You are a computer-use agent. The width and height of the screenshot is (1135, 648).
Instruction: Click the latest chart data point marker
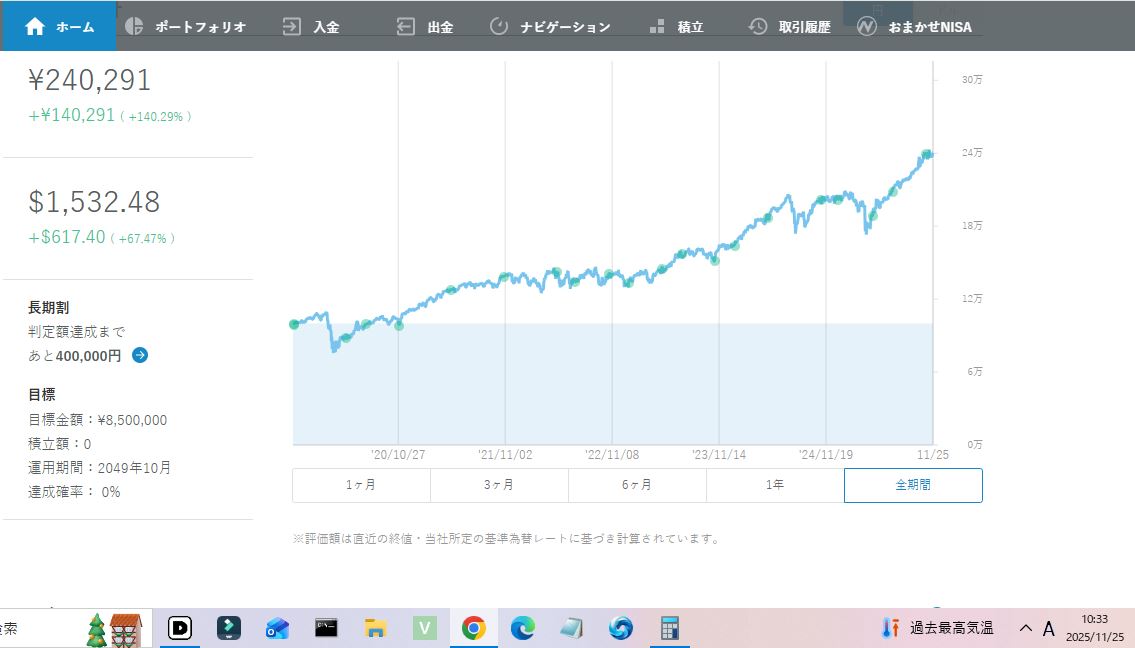(x=927, y=154)
